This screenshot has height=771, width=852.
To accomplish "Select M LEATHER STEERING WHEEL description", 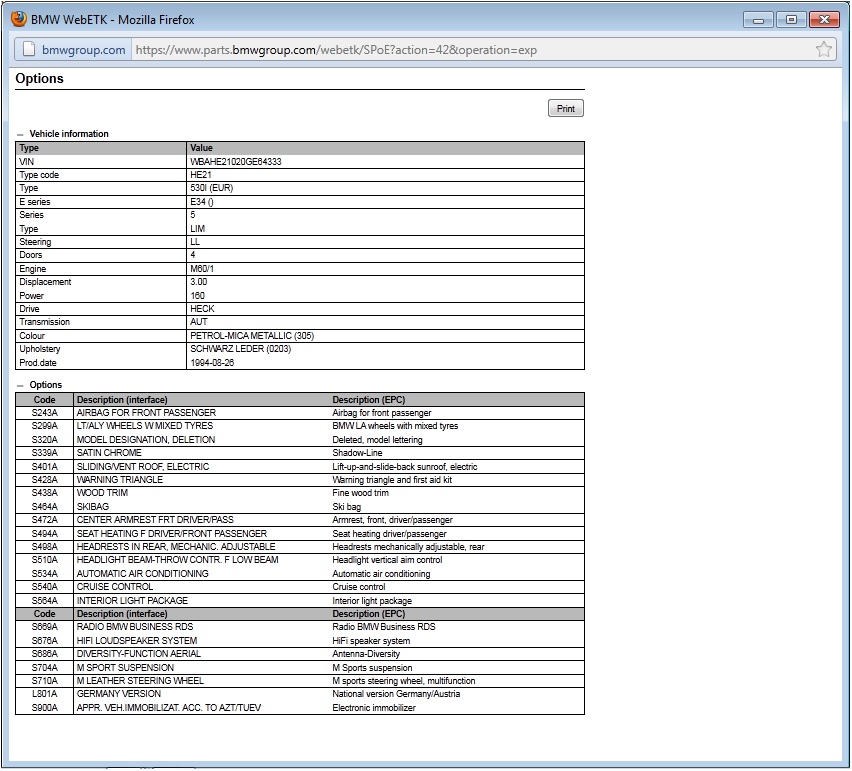I will coord(140,681).
